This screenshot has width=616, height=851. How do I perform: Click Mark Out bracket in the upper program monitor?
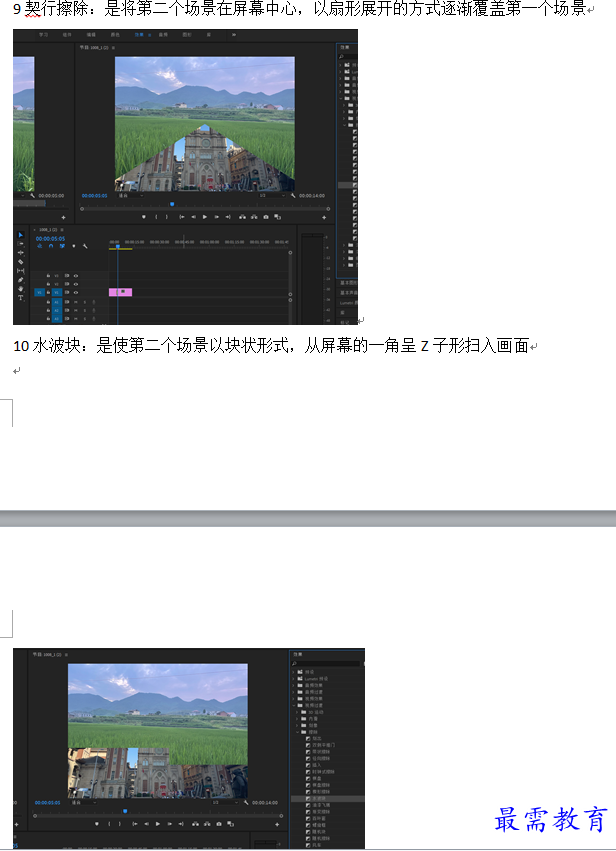pos(167,217)
